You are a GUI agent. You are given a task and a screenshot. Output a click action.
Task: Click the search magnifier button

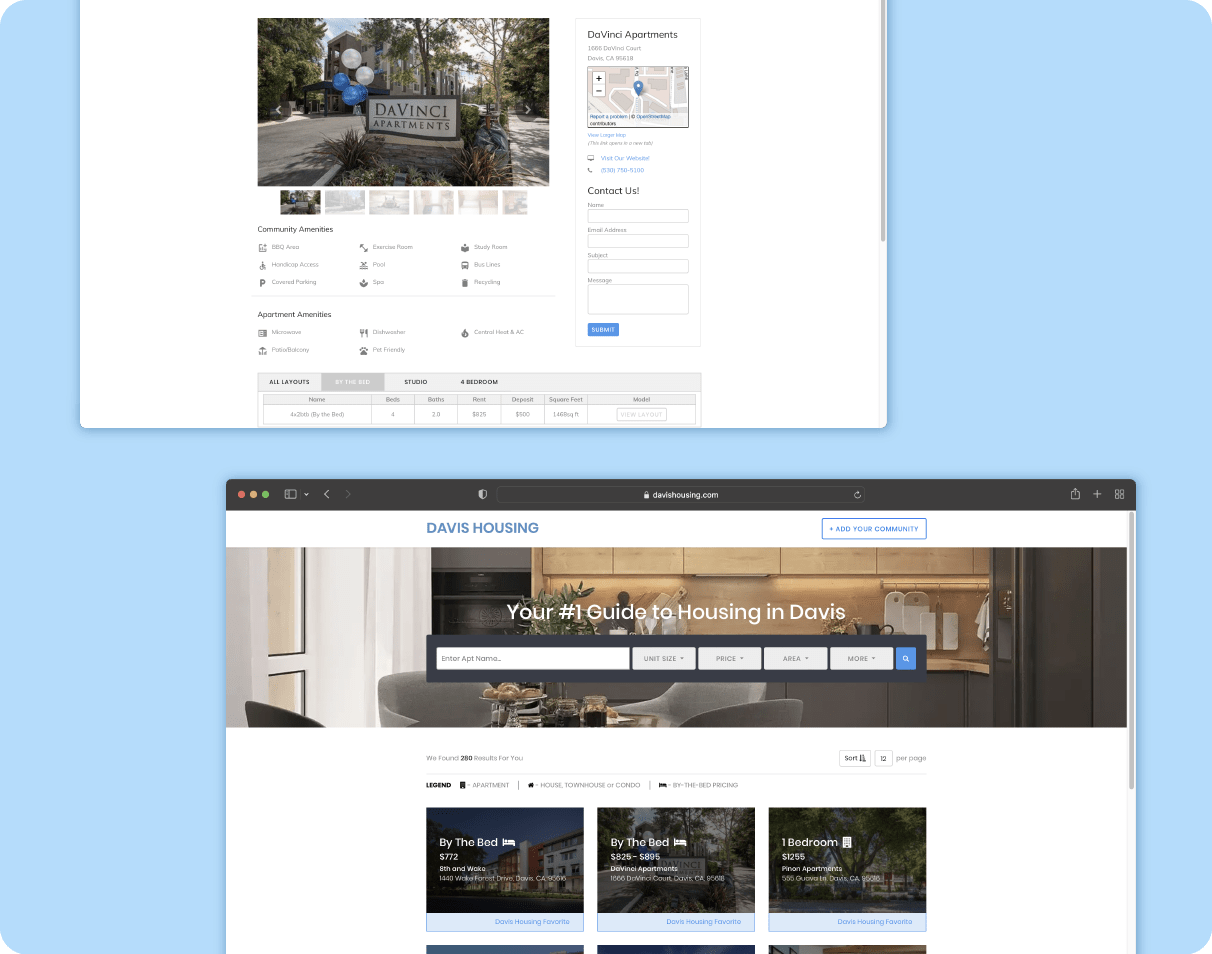click(x=906, y=658)
